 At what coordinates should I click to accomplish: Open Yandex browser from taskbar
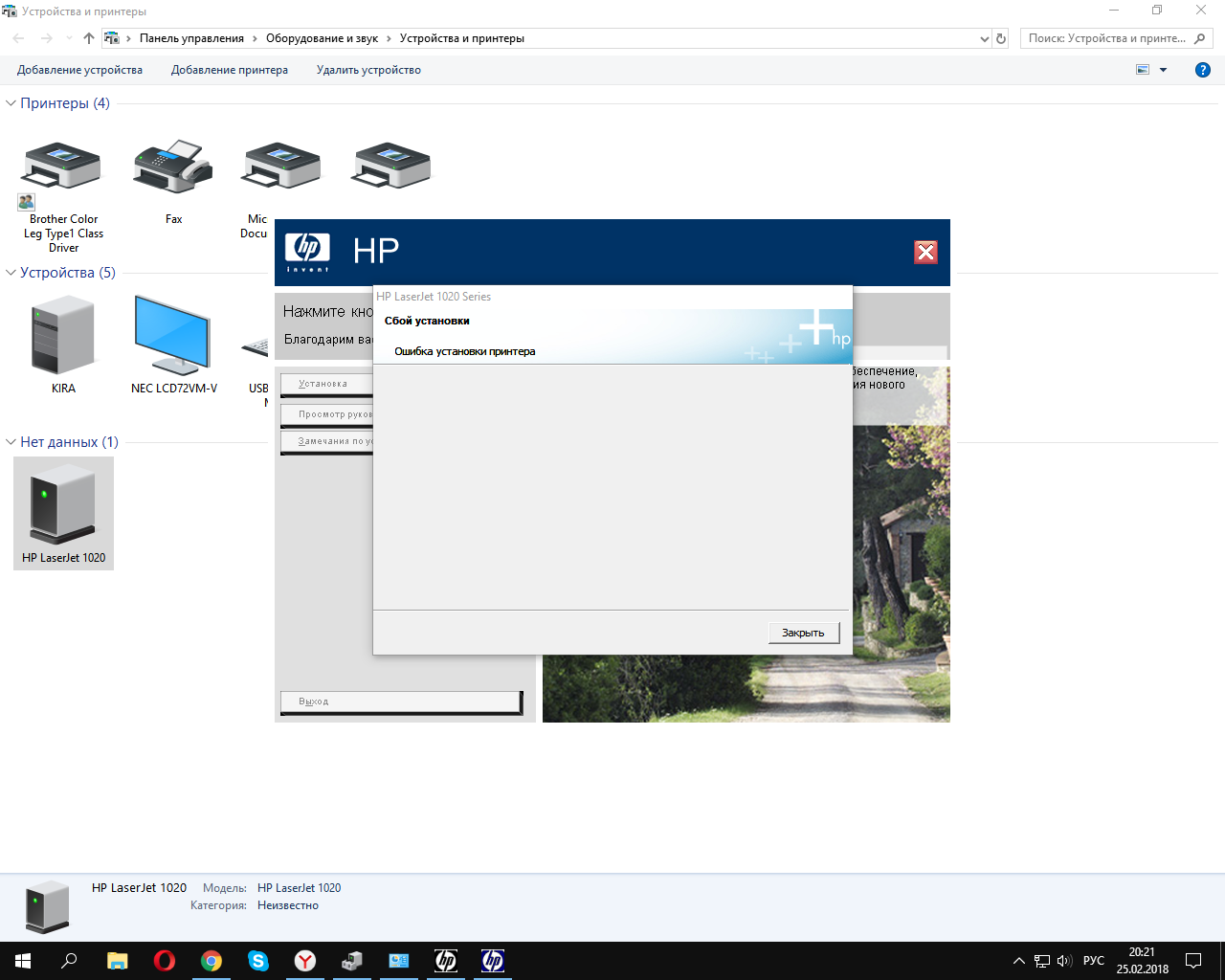(305, 961)
